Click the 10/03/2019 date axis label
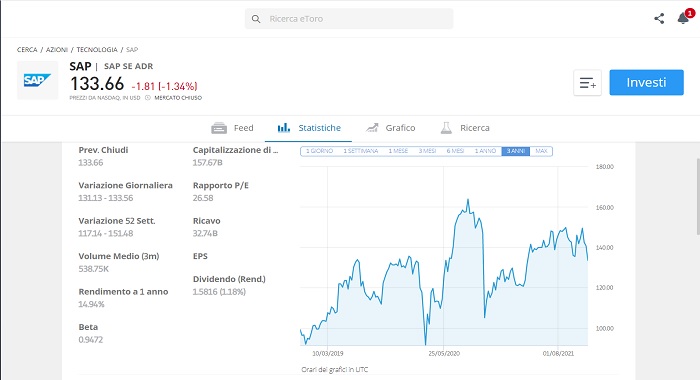 point(328,353)
